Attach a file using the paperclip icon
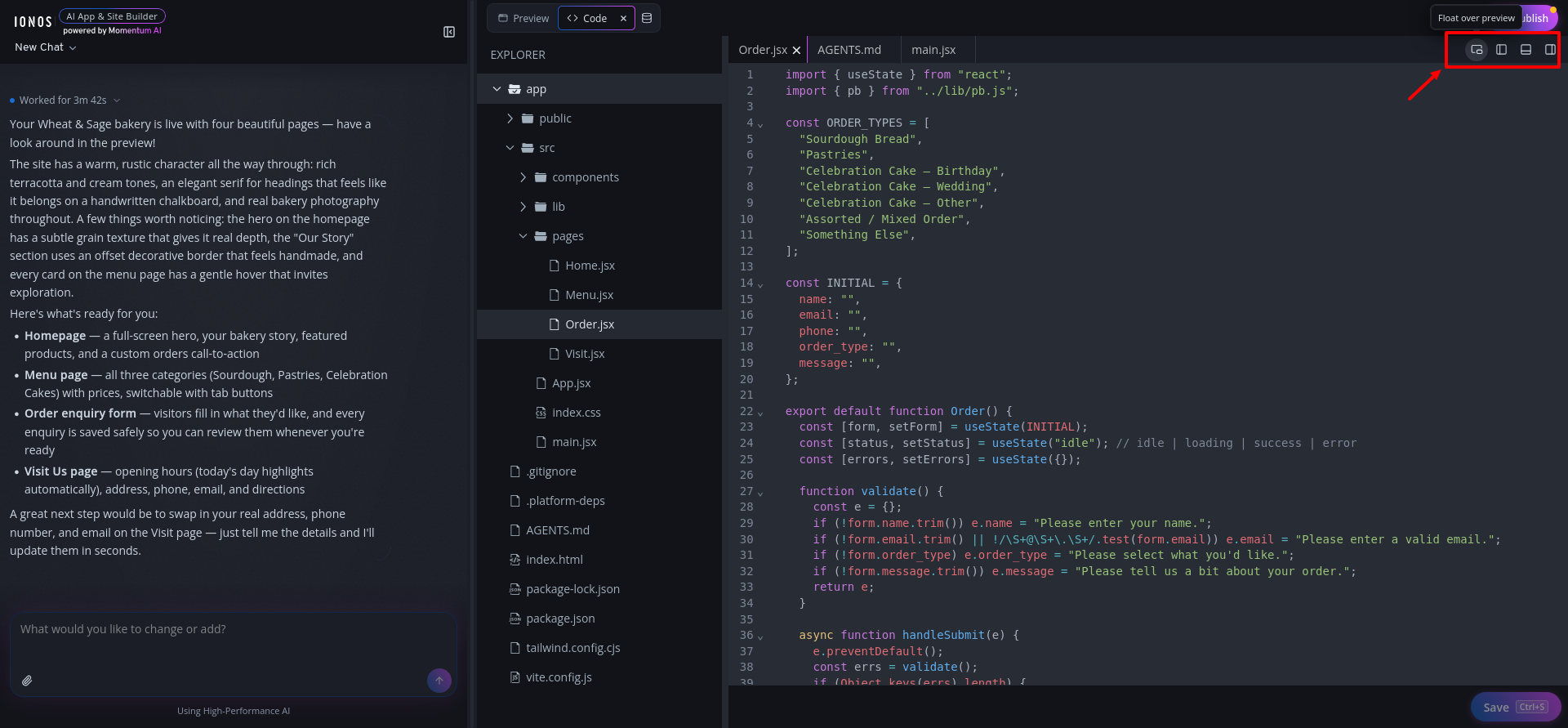 (27, 681)
